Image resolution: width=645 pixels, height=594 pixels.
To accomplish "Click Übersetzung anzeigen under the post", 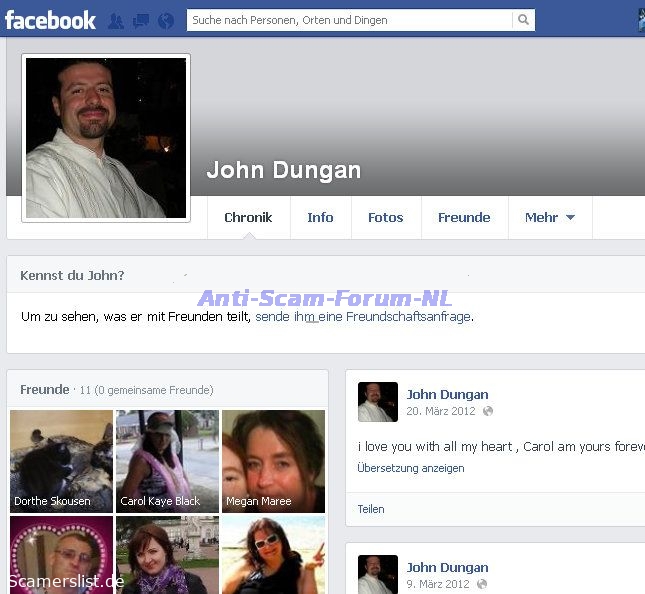I will 410,468.
